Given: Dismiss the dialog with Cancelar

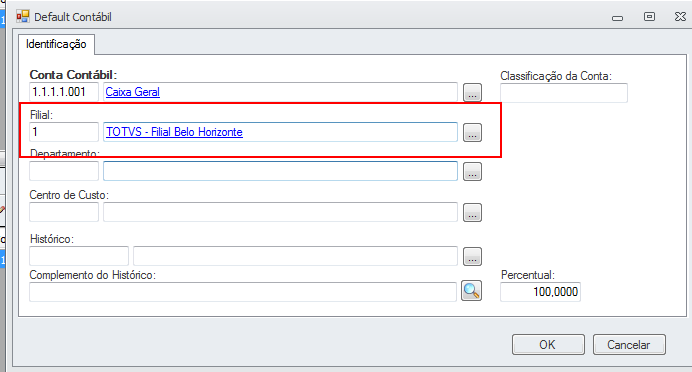Looking at the screenshot, I should pos(629,344).
